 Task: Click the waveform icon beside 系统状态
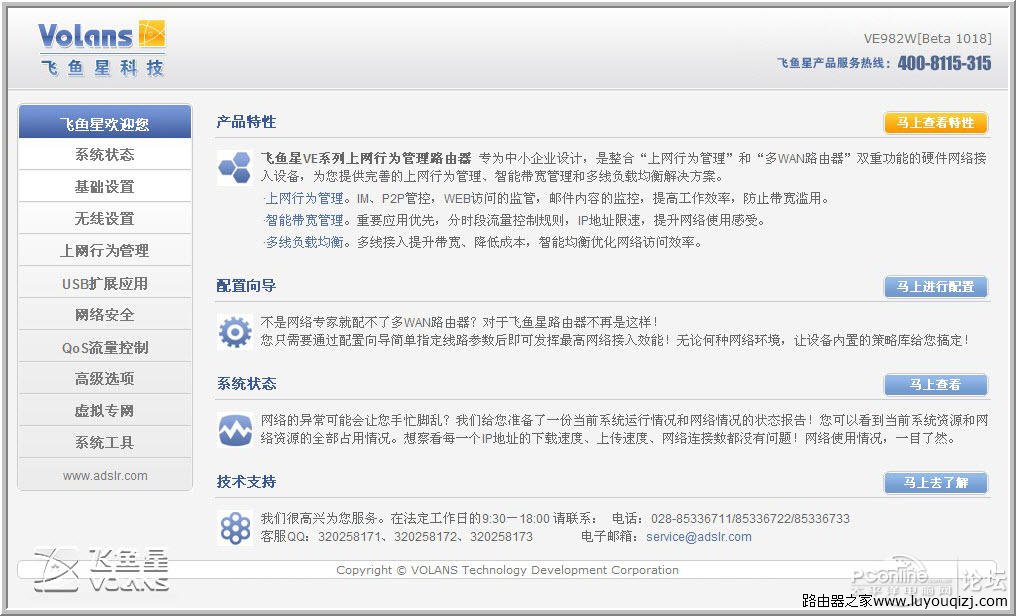[x=235, y=430]
